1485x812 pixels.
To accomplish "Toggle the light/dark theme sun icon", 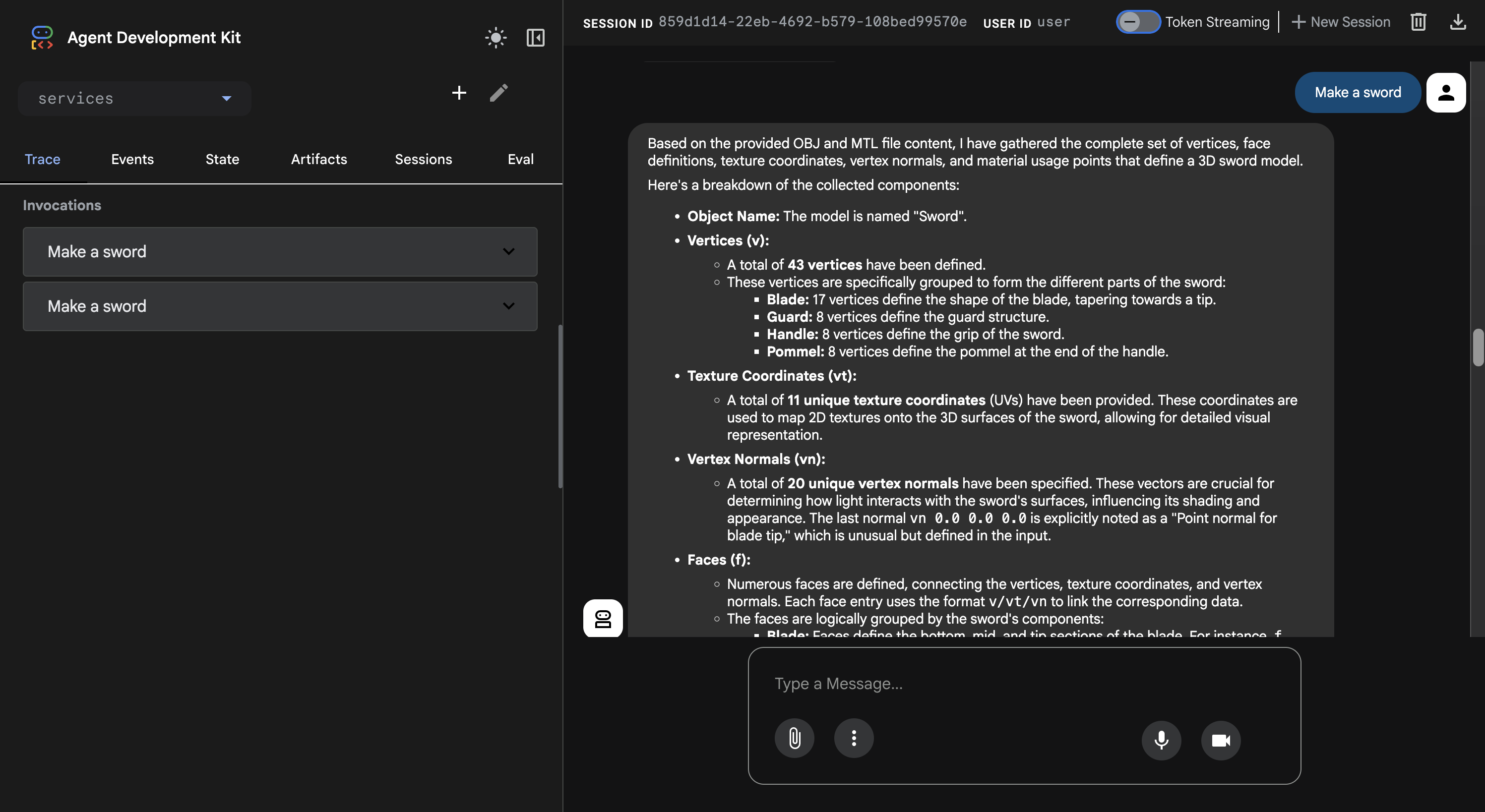I will click(495, 38).
